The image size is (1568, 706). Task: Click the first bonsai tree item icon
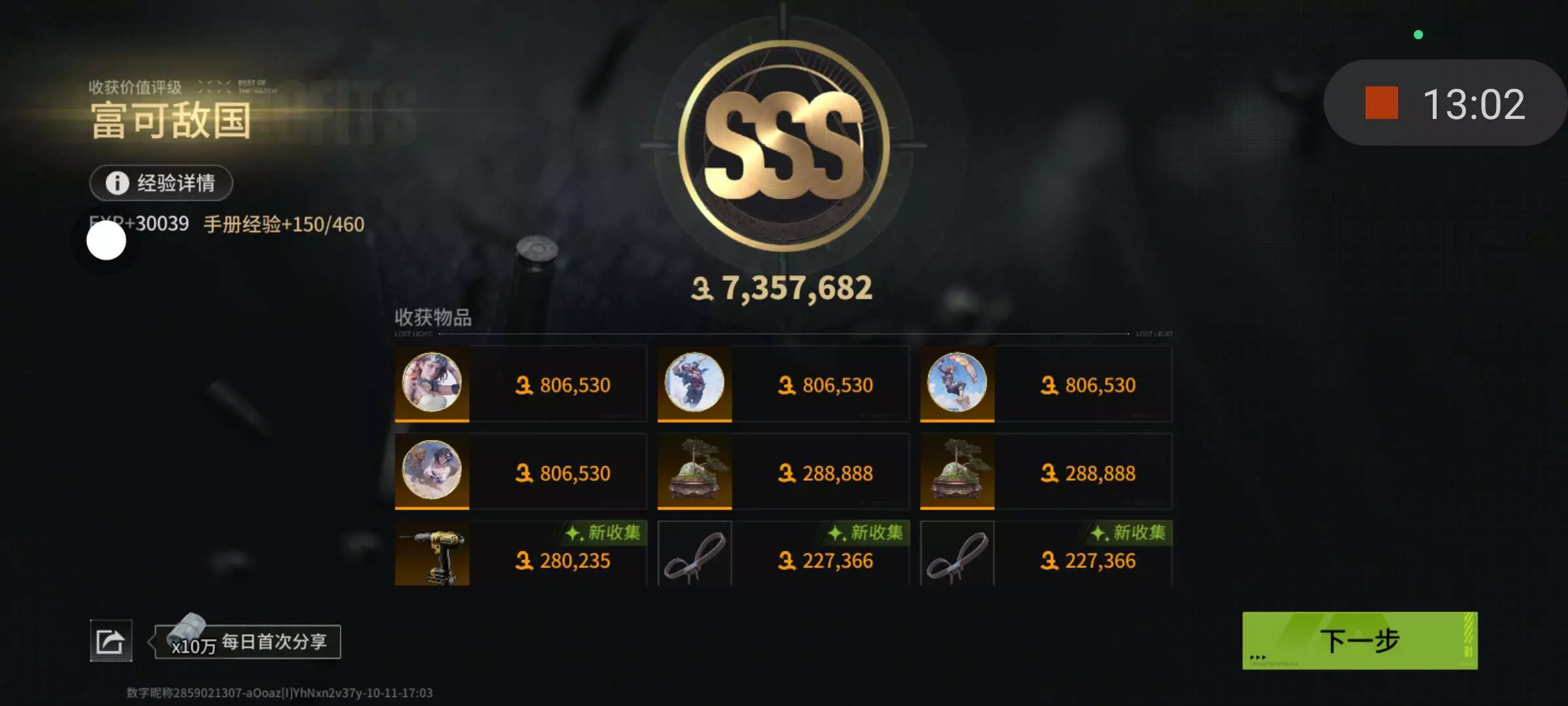tap(694, 471)
